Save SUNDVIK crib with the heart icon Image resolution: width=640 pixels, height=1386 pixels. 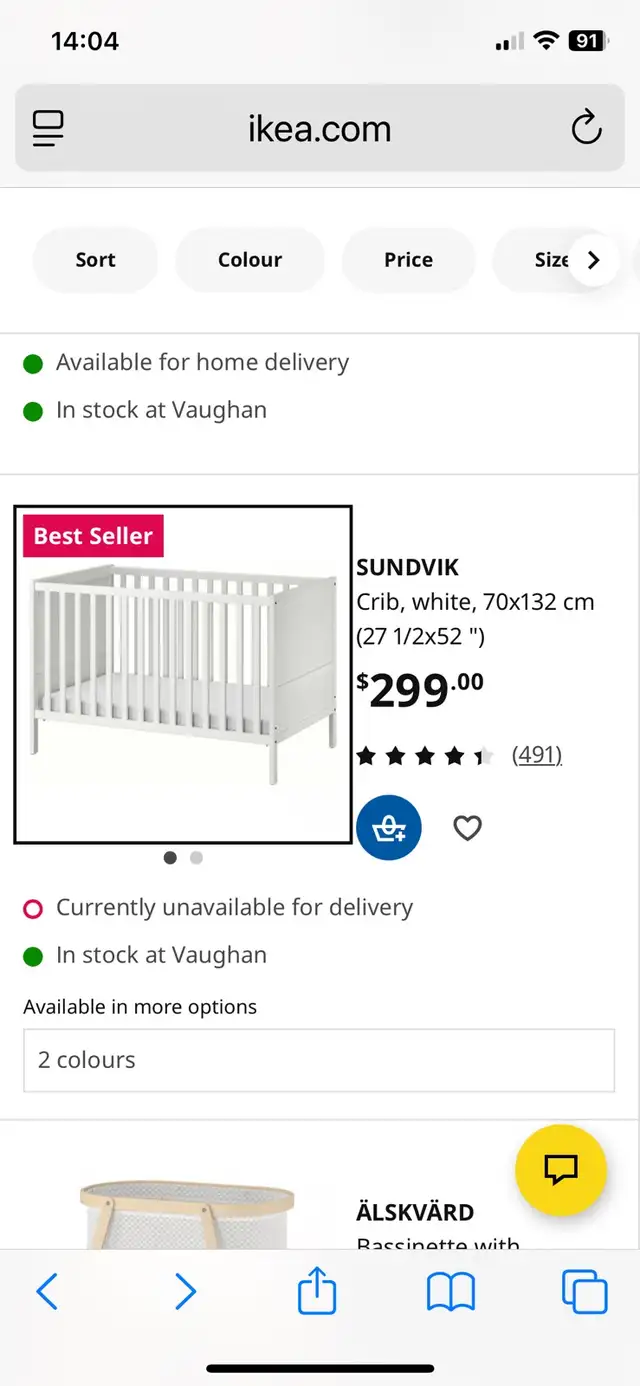(x=467, y=827)
